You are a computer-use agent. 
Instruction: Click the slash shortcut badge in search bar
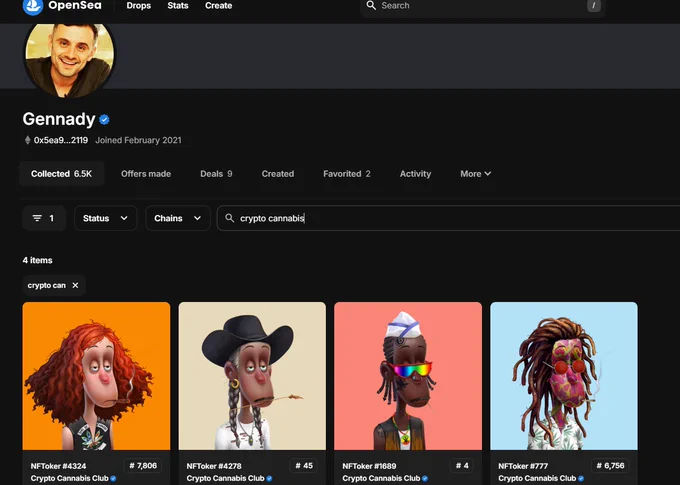(x=594, y=6)
